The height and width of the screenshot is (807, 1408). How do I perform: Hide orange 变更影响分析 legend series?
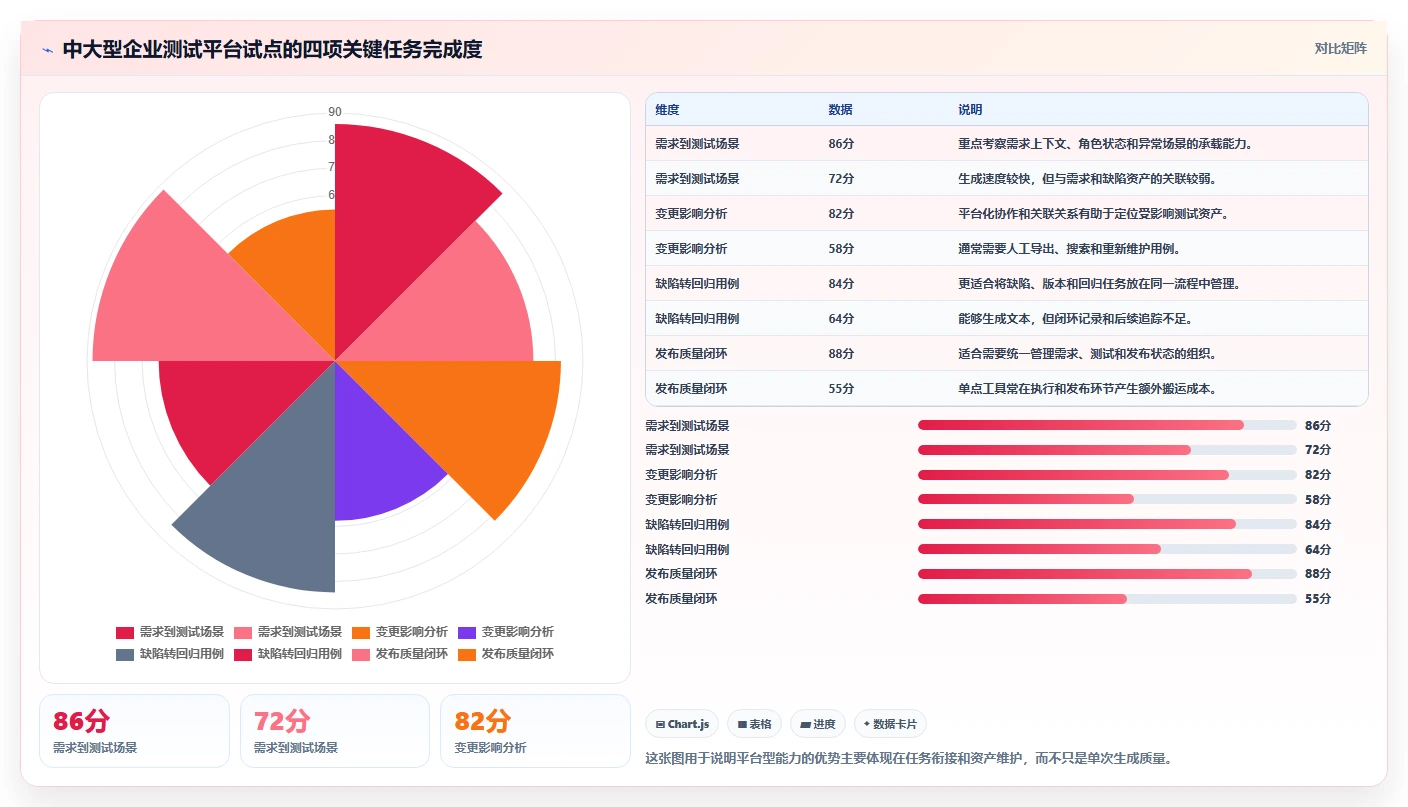(400, 632)
